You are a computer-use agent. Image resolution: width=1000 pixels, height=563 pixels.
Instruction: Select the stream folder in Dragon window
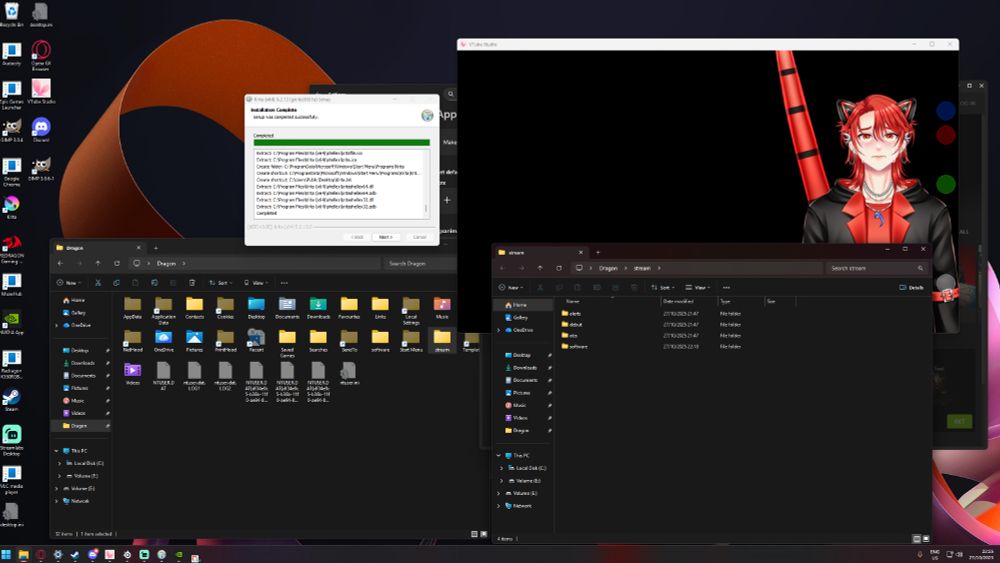coord(442,341)
